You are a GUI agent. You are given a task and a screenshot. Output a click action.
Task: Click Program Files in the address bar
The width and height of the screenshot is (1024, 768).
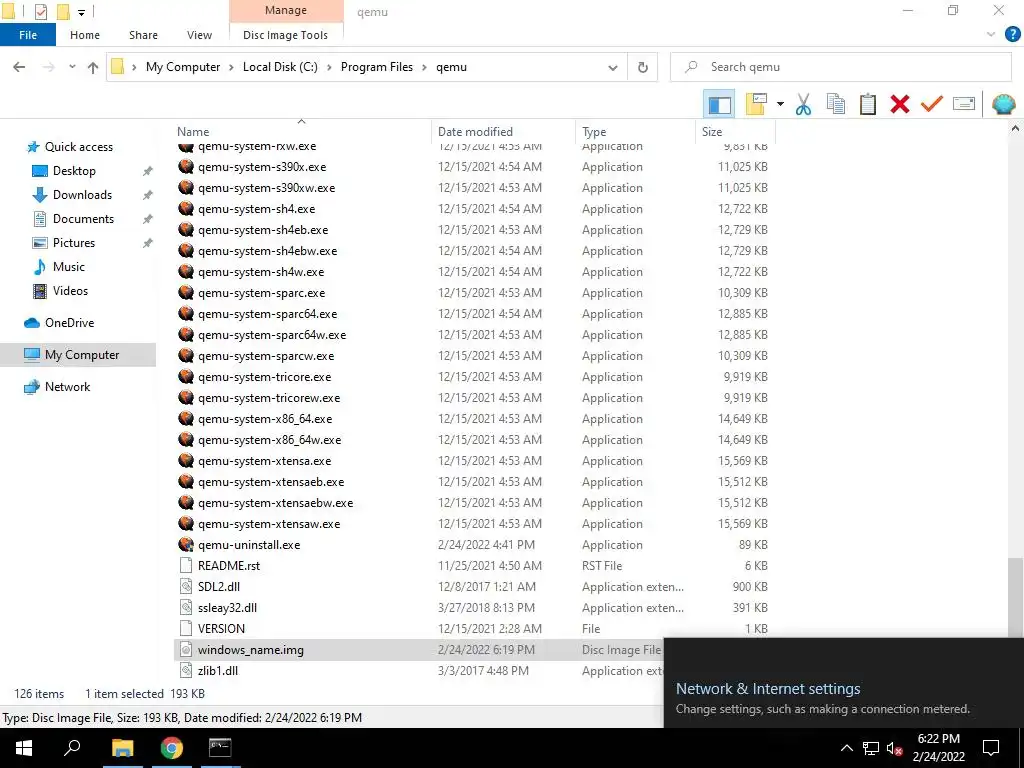[377, 67]
